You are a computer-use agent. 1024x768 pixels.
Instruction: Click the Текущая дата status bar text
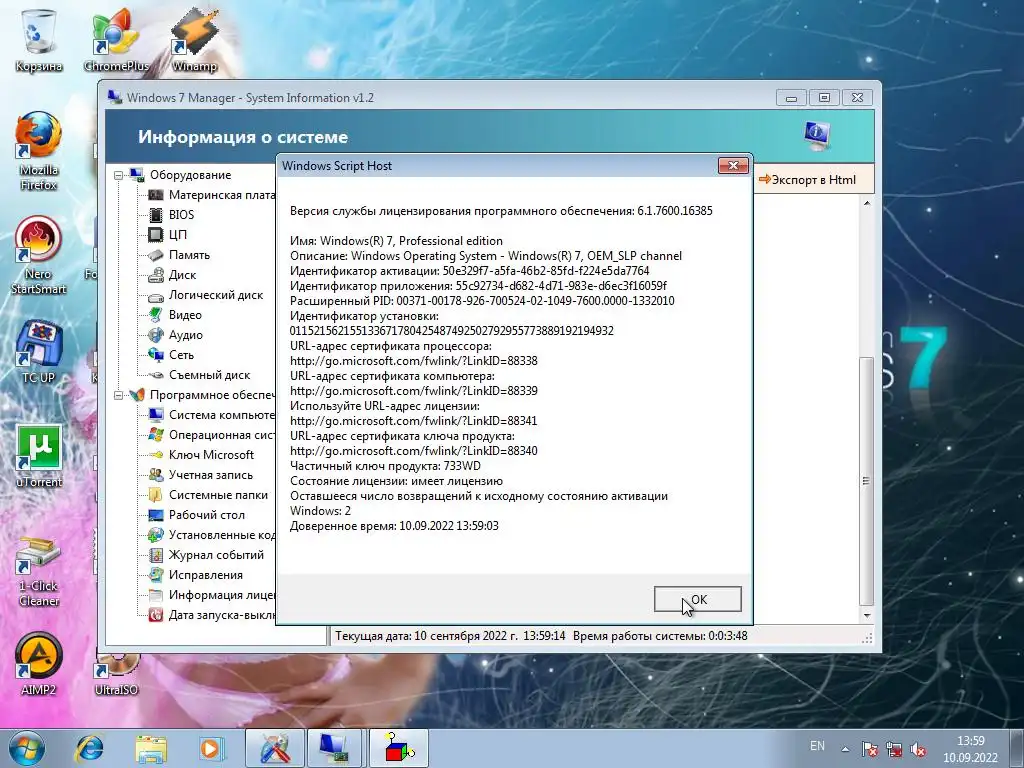pyautogui.click(x=450, y=635)
